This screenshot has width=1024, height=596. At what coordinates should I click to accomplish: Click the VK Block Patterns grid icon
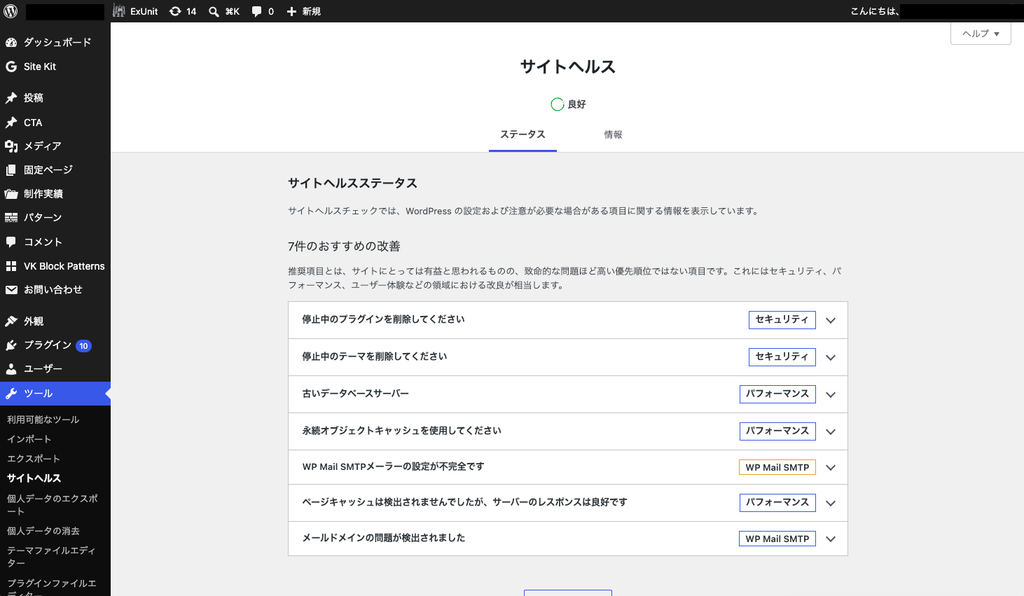tap(11, 266)
